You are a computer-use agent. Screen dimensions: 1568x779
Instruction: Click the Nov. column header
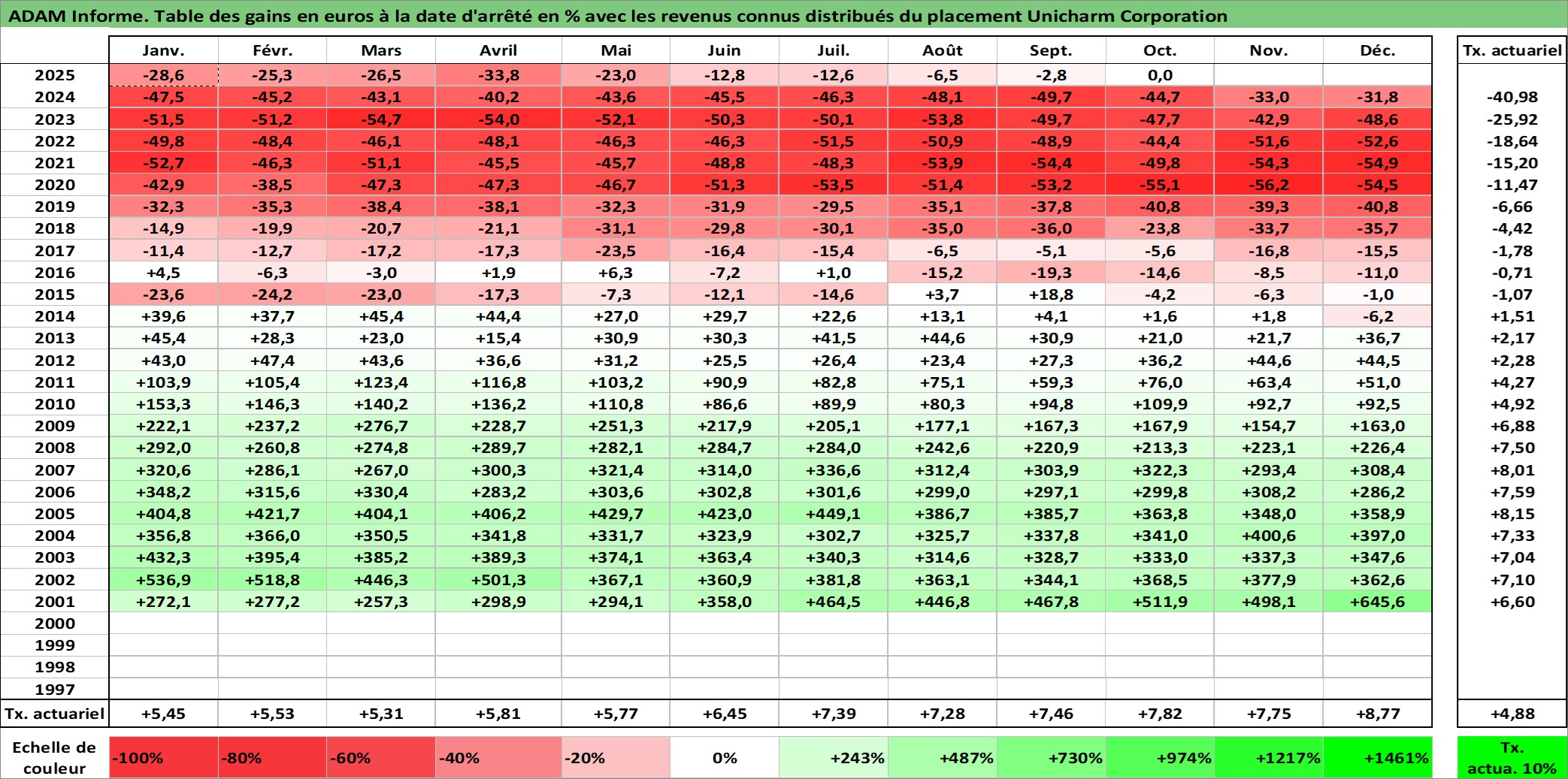click(1269, 50)
